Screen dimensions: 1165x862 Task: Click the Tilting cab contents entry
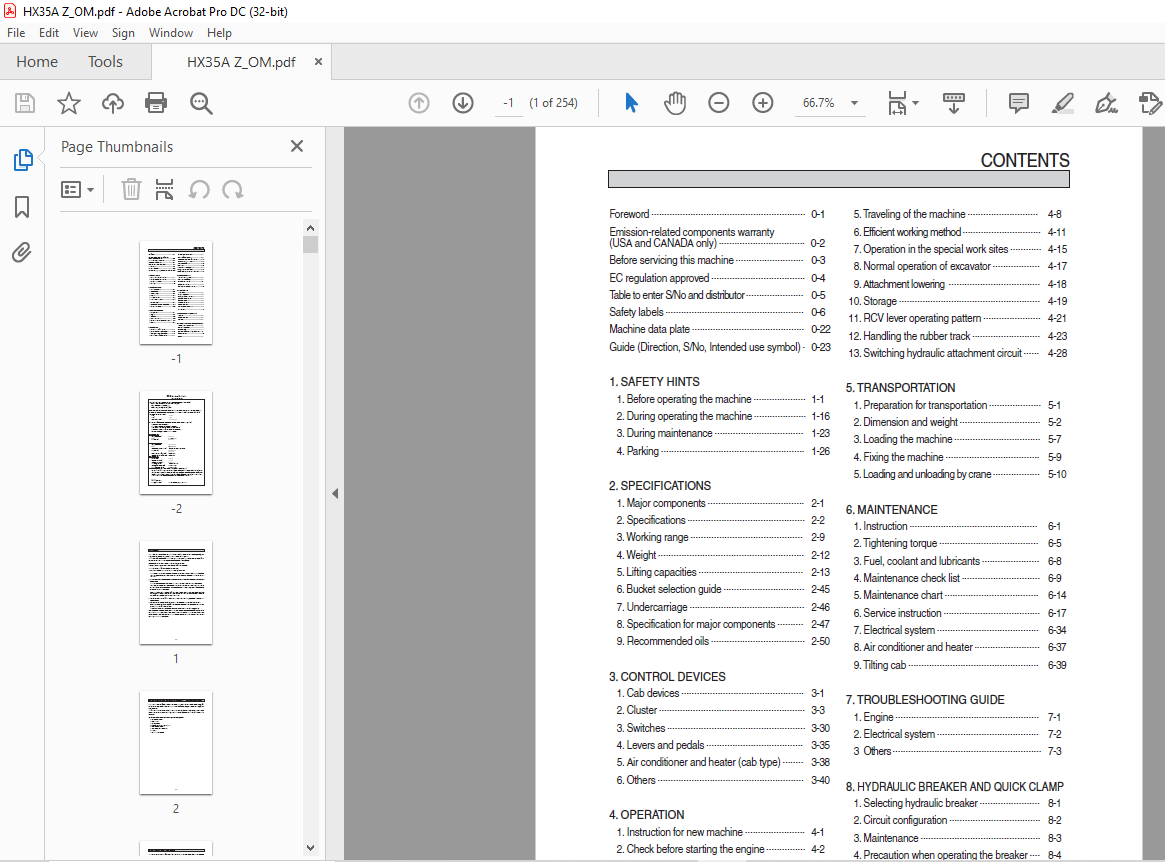pyautogui.click(x=959, y=665)
